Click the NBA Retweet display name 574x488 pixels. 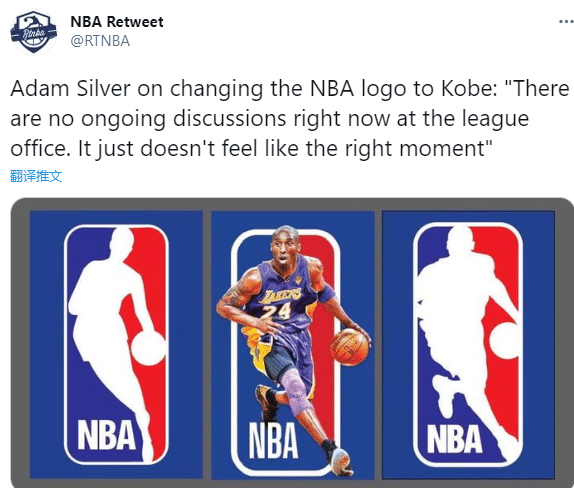tap(117, 22)
